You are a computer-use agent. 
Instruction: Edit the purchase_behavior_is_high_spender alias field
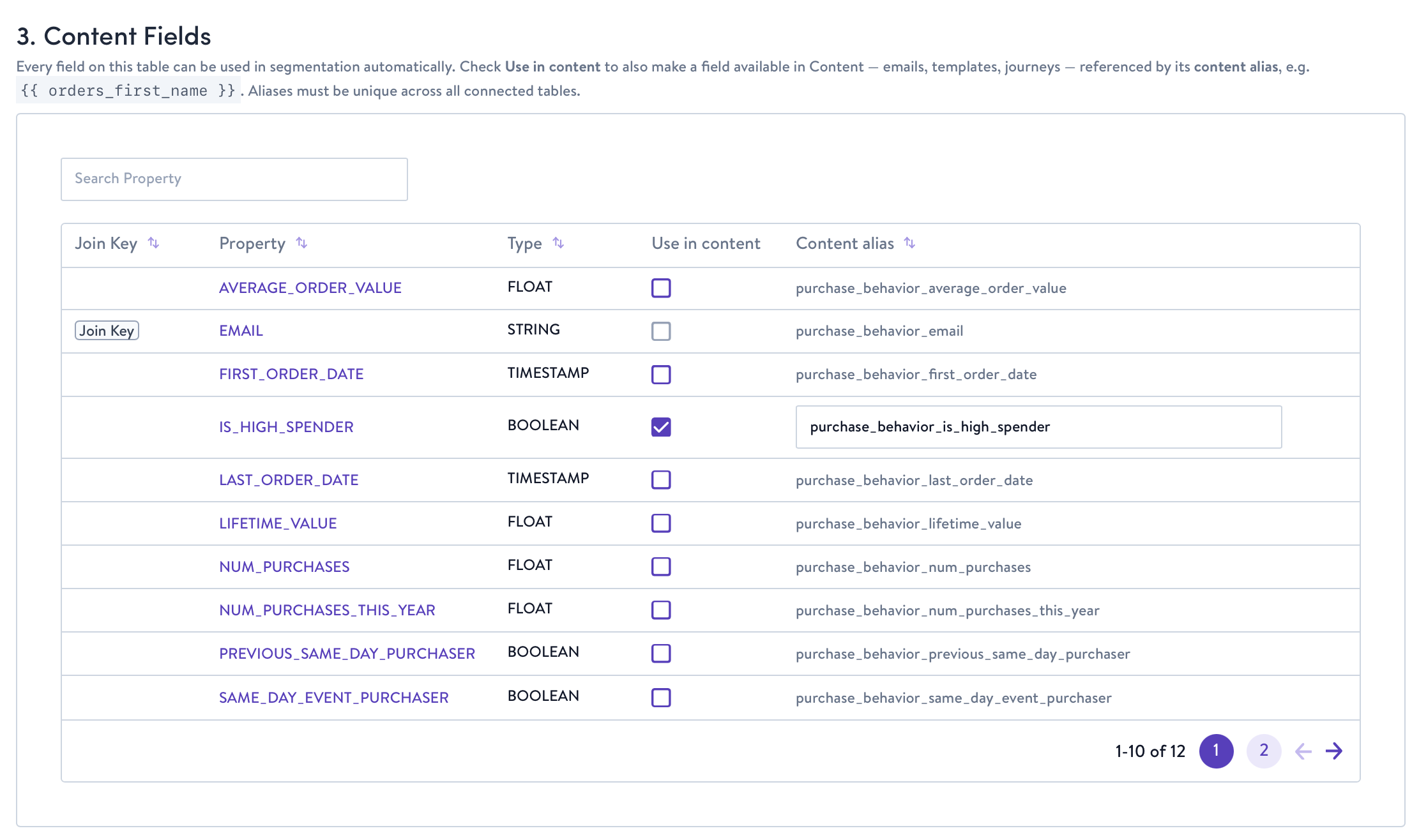[1038, 427]
